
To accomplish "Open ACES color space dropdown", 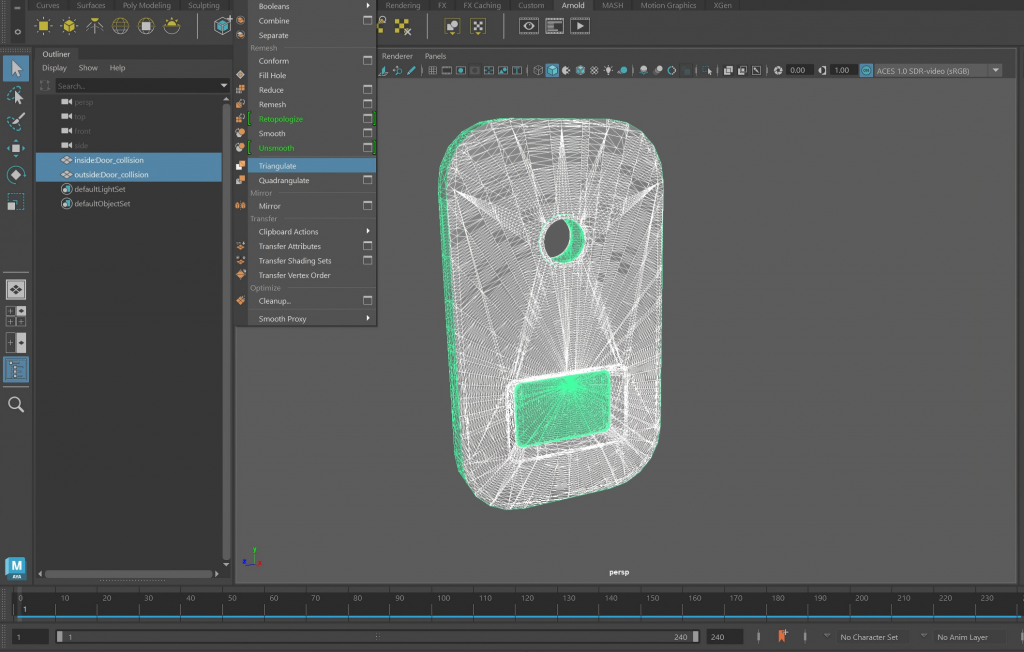I will (995, 71).
